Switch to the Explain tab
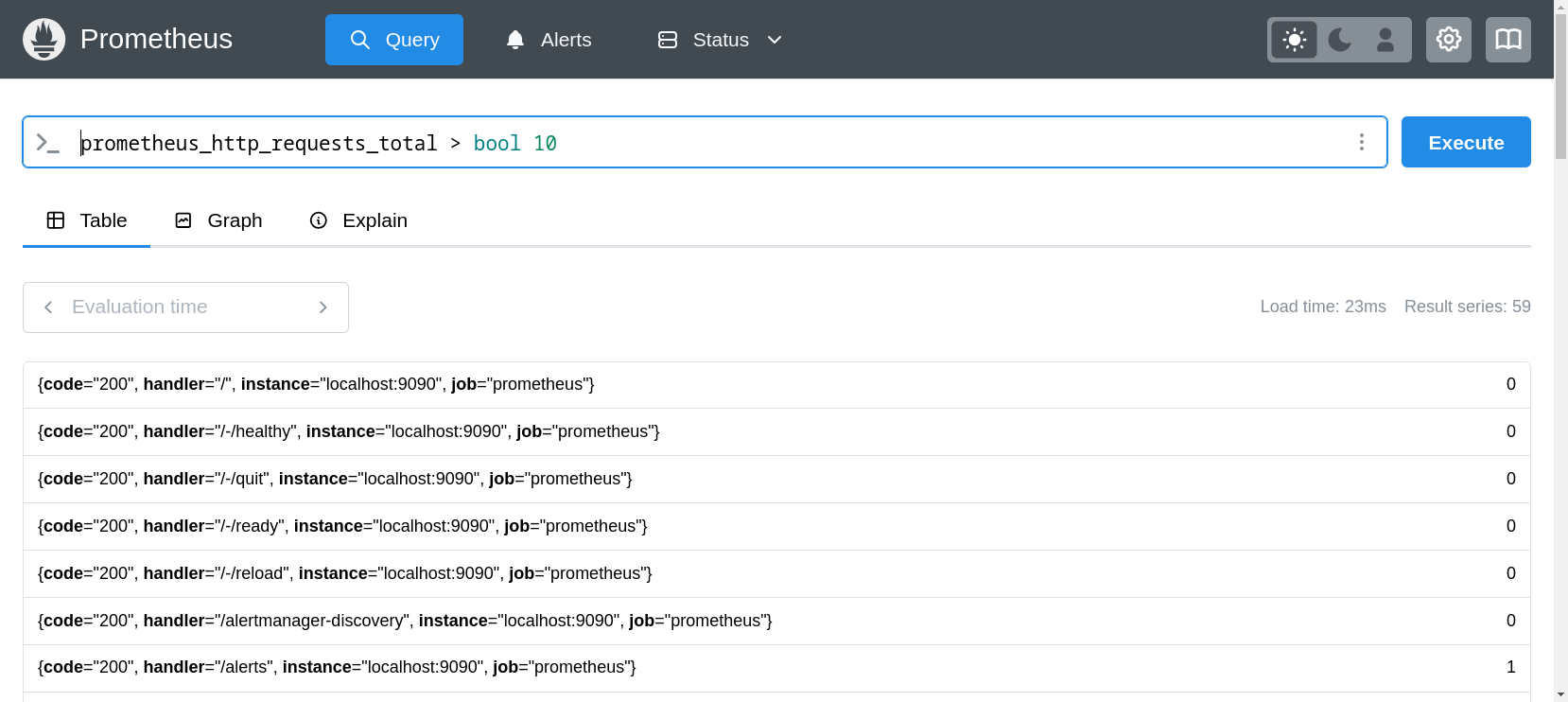Viewport: 1568px width, 702px height. (x=358, y=220)
